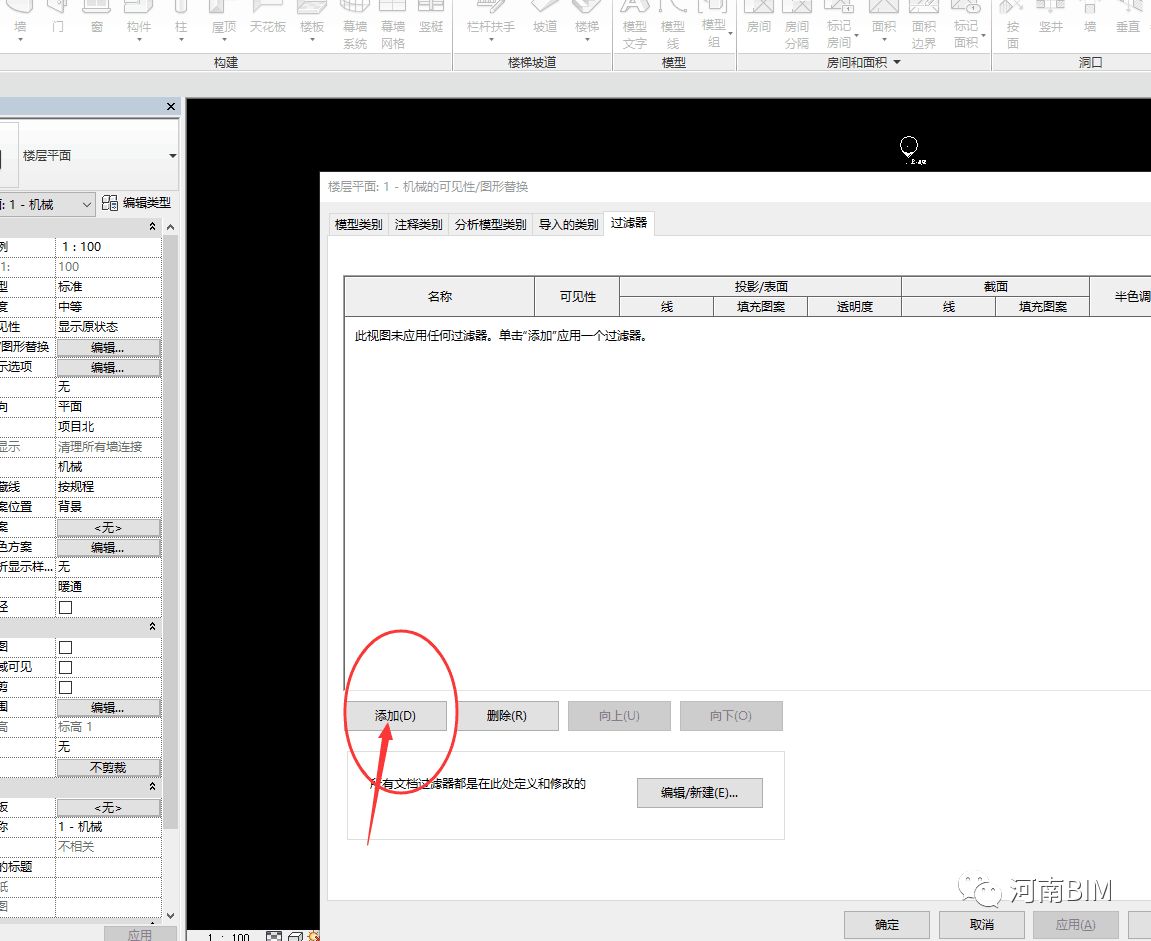This screenshot has height=941, width=1151.
Task: Toggle the checkbox in the 剪 row
Action: pos(65,687)
